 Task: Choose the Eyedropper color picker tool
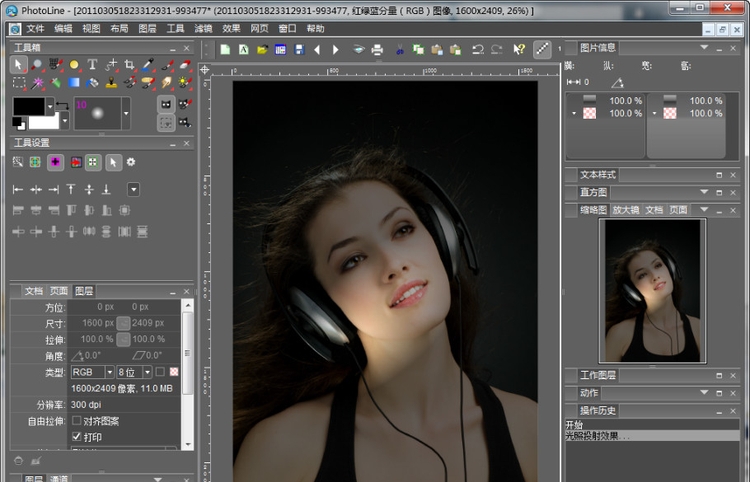[x=148, y=65]
